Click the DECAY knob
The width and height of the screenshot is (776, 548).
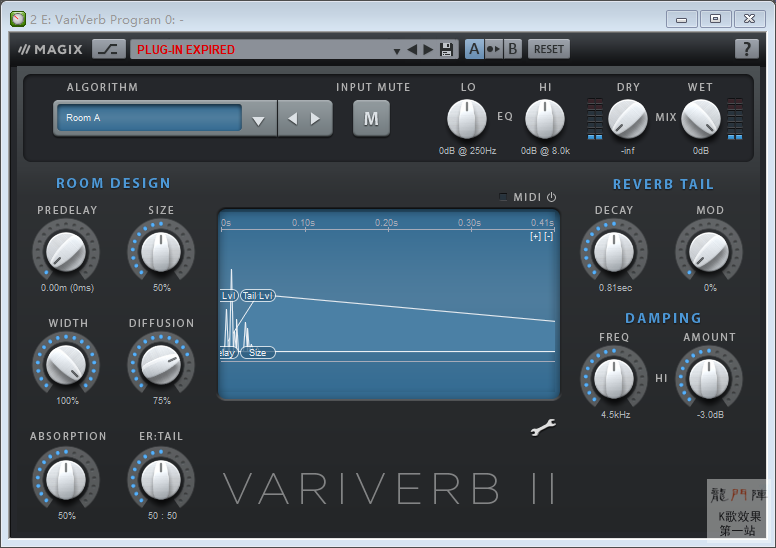[614, 252]
